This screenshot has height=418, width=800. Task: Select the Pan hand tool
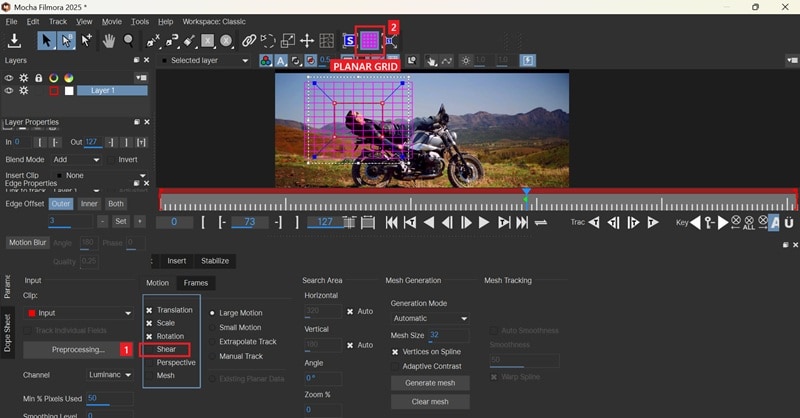(108, 41)
